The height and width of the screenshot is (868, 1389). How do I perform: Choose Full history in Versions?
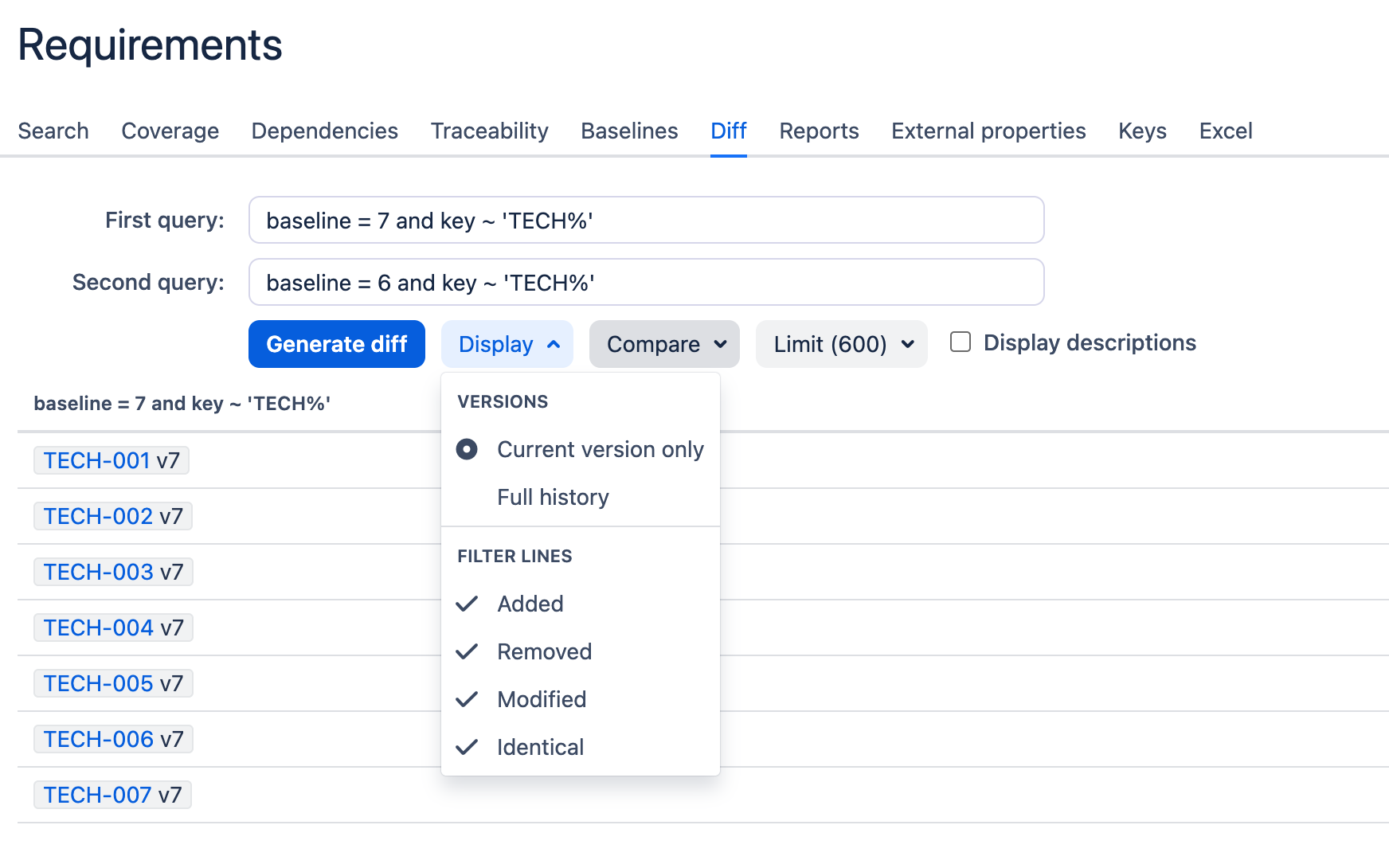pos(553,498)
